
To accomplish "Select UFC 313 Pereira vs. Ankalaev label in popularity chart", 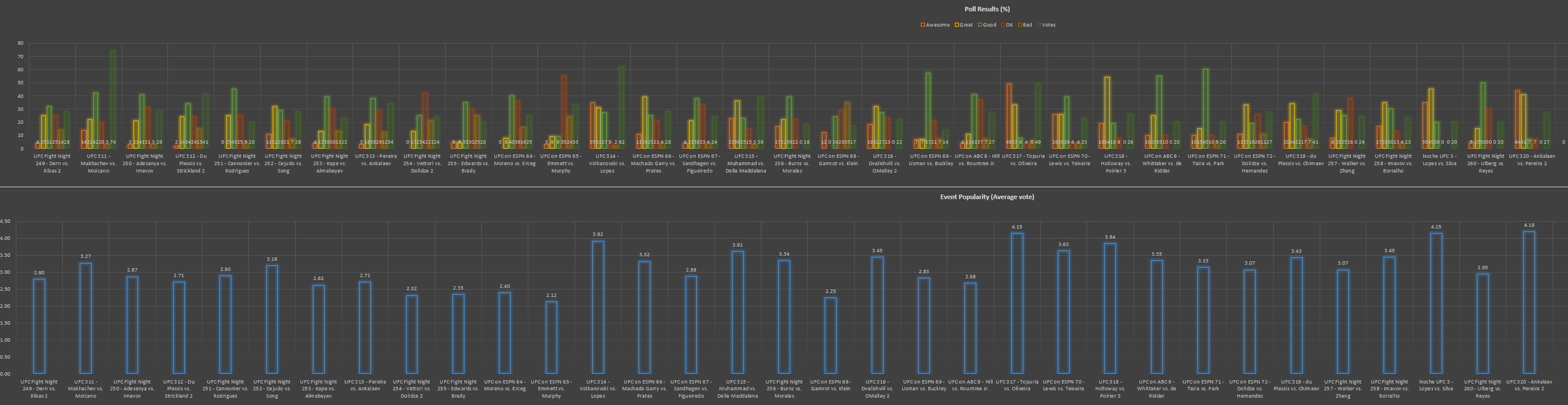I will click(x=365, y=386).
